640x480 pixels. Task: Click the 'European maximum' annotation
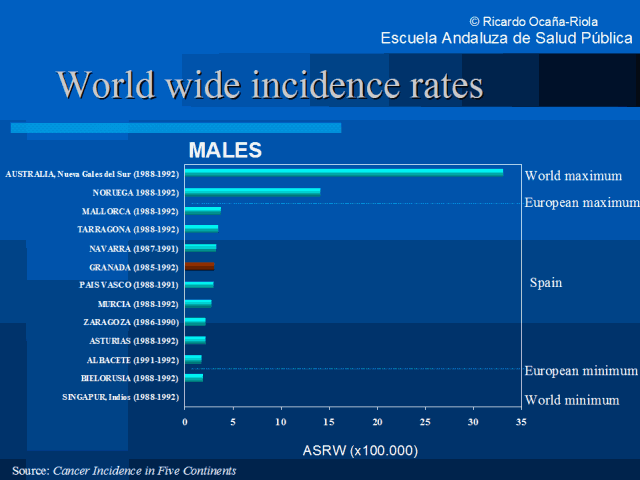(x=581, y=203)
